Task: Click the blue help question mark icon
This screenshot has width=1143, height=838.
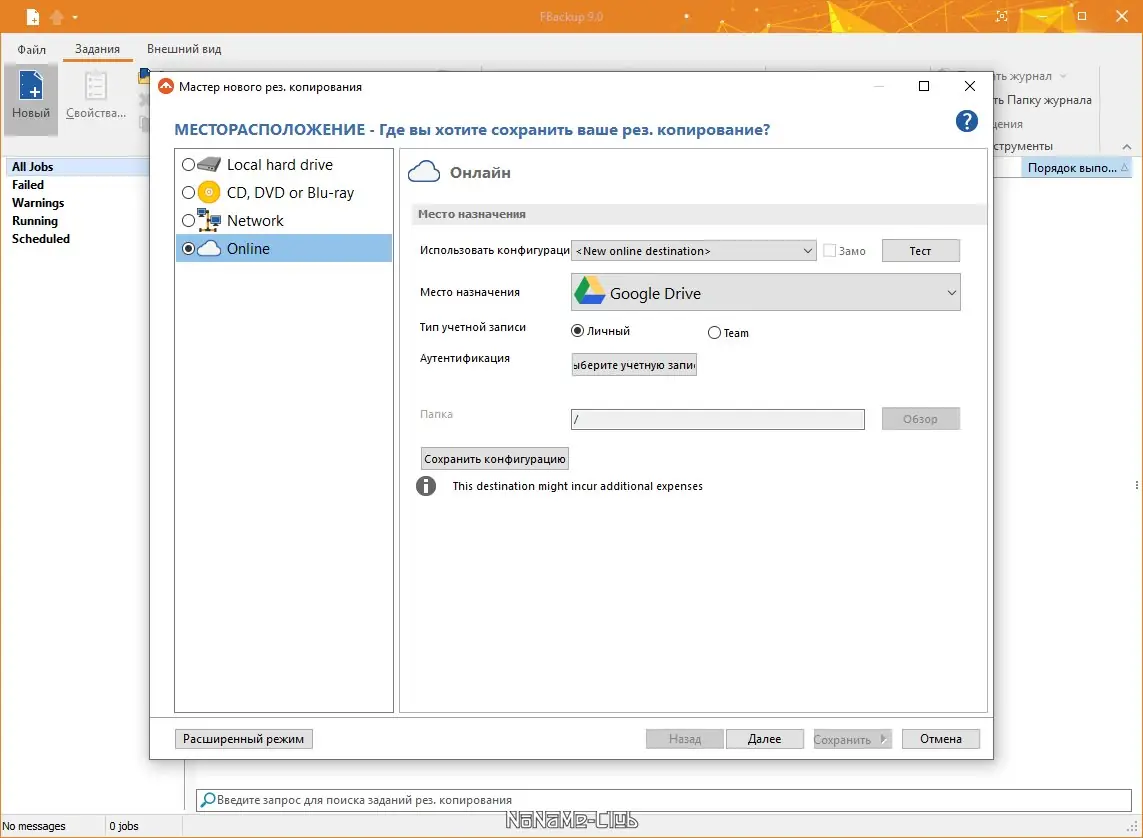Action: click(x=966, y=121)
